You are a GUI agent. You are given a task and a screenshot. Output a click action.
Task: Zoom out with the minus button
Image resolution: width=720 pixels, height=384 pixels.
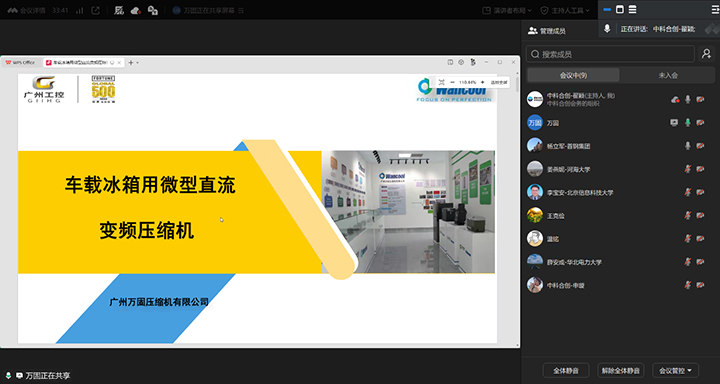point(453,82)
